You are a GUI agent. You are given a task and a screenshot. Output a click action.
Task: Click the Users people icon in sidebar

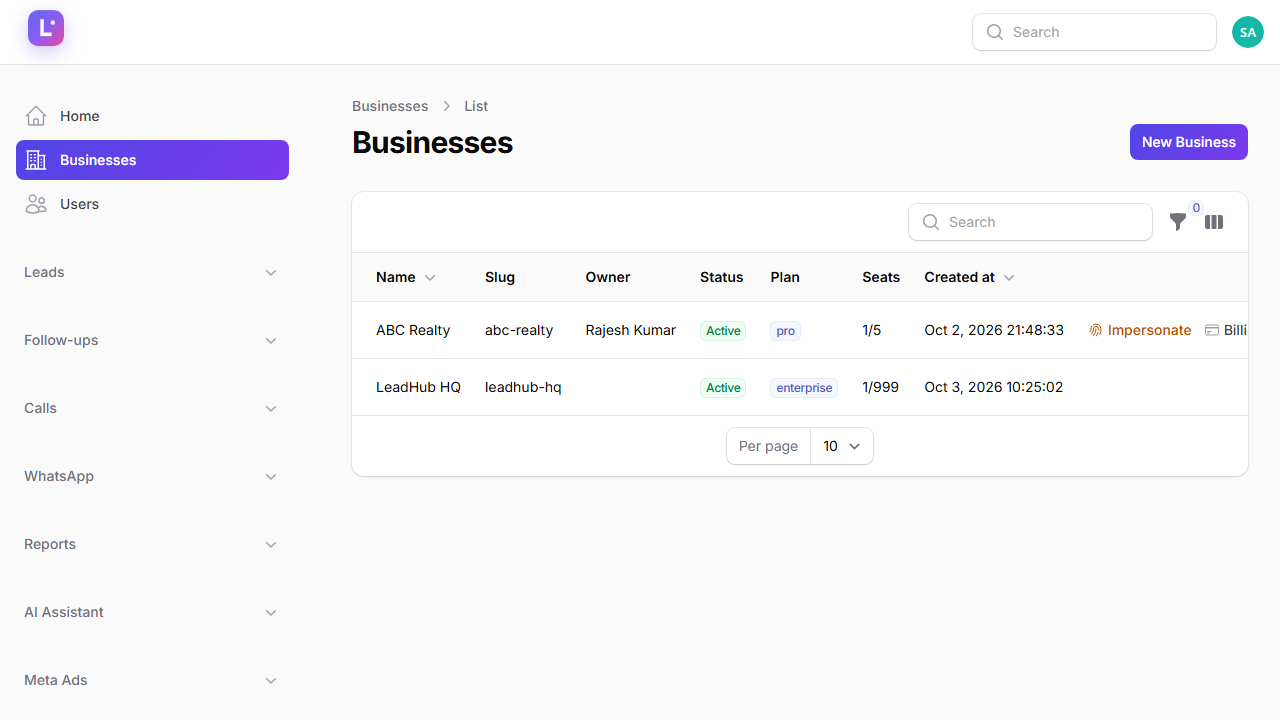pos(36,204)
